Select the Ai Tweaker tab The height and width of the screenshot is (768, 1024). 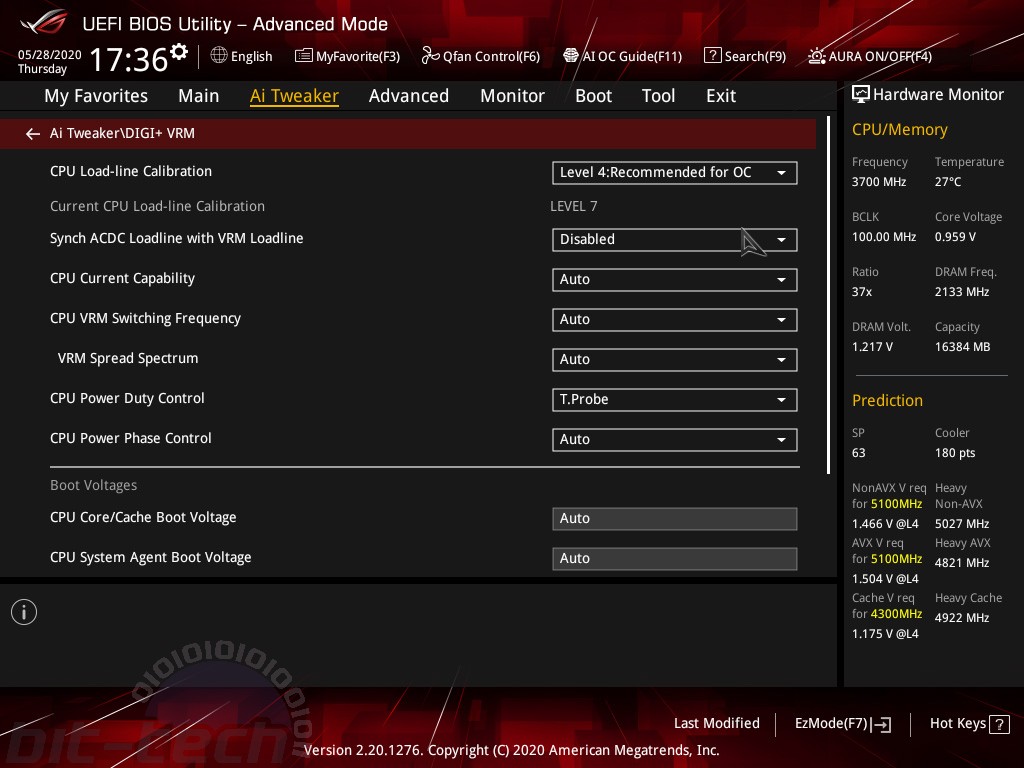295,96
